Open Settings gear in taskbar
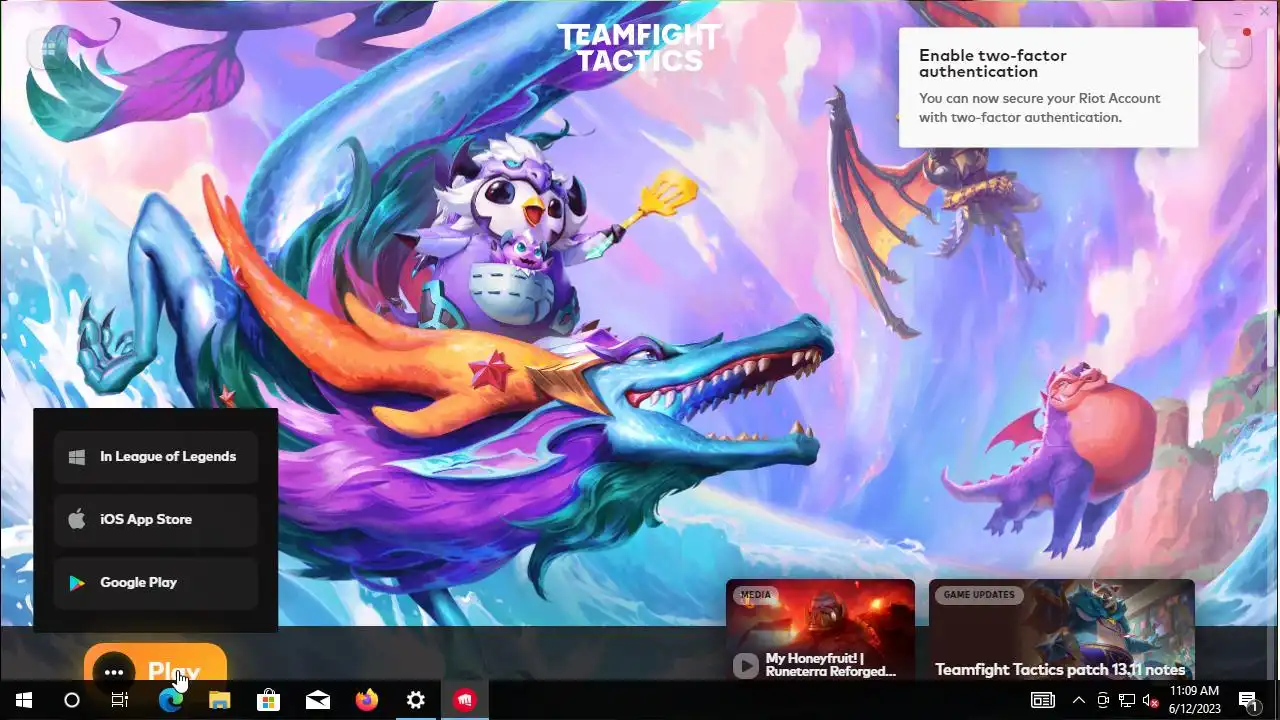The width and height of the screenshot is (1280, 720). click(x=416, y=700)
